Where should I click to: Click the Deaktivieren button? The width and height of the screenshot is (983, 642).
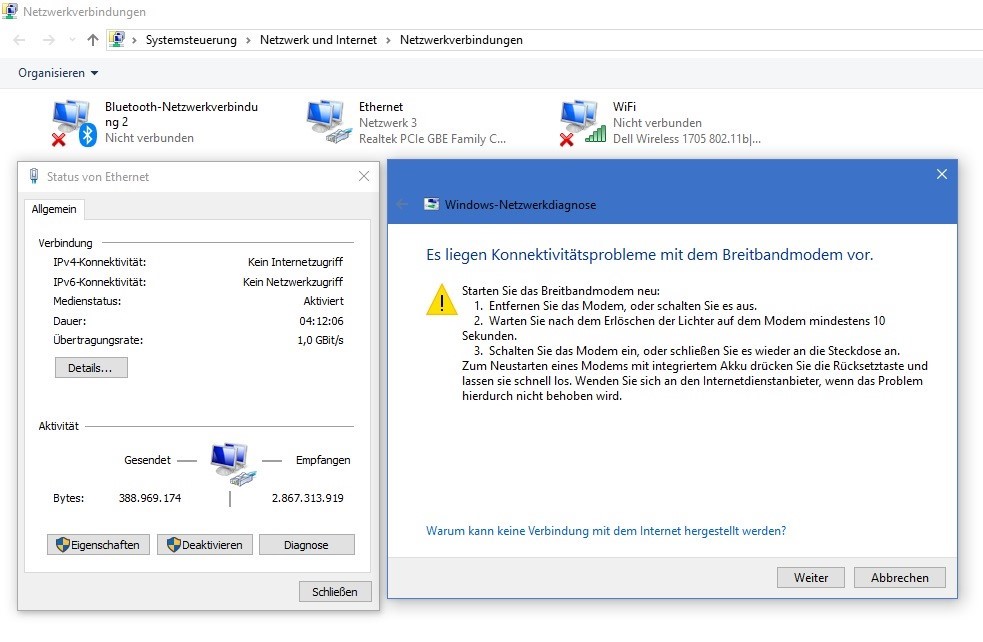(204, 545)
